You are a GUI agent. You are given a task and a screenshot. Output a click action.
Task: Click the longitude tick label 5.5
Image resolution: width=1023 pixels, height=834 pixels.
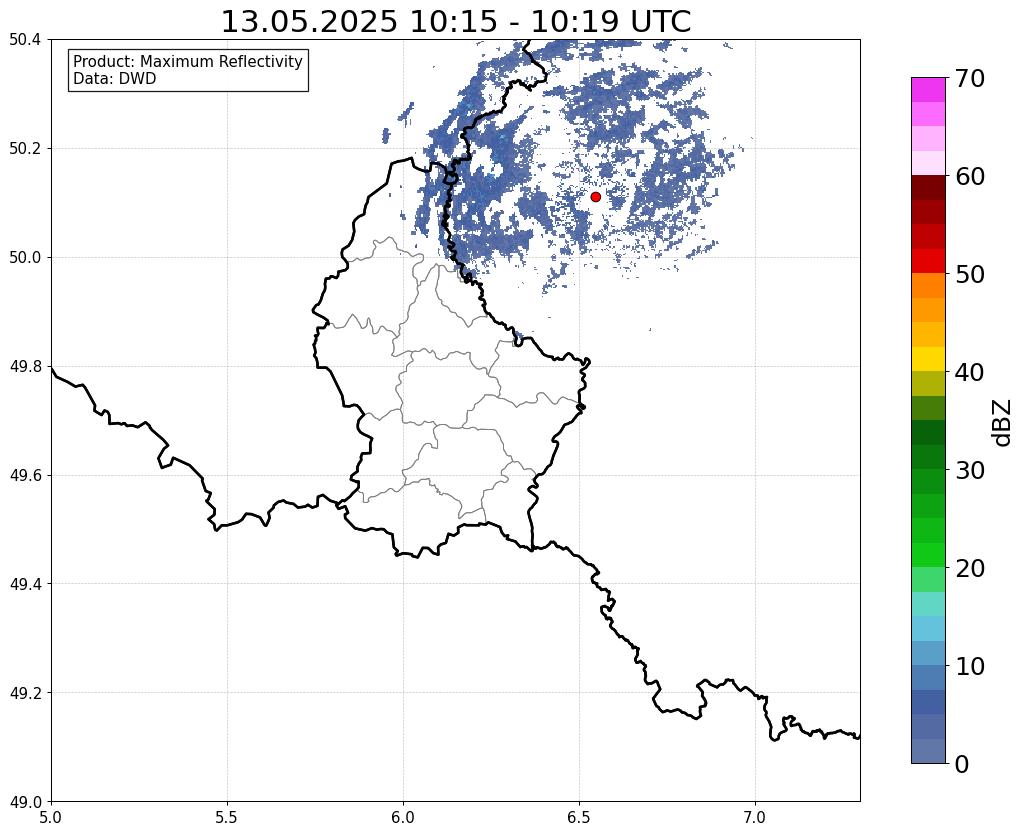(227, 817)
